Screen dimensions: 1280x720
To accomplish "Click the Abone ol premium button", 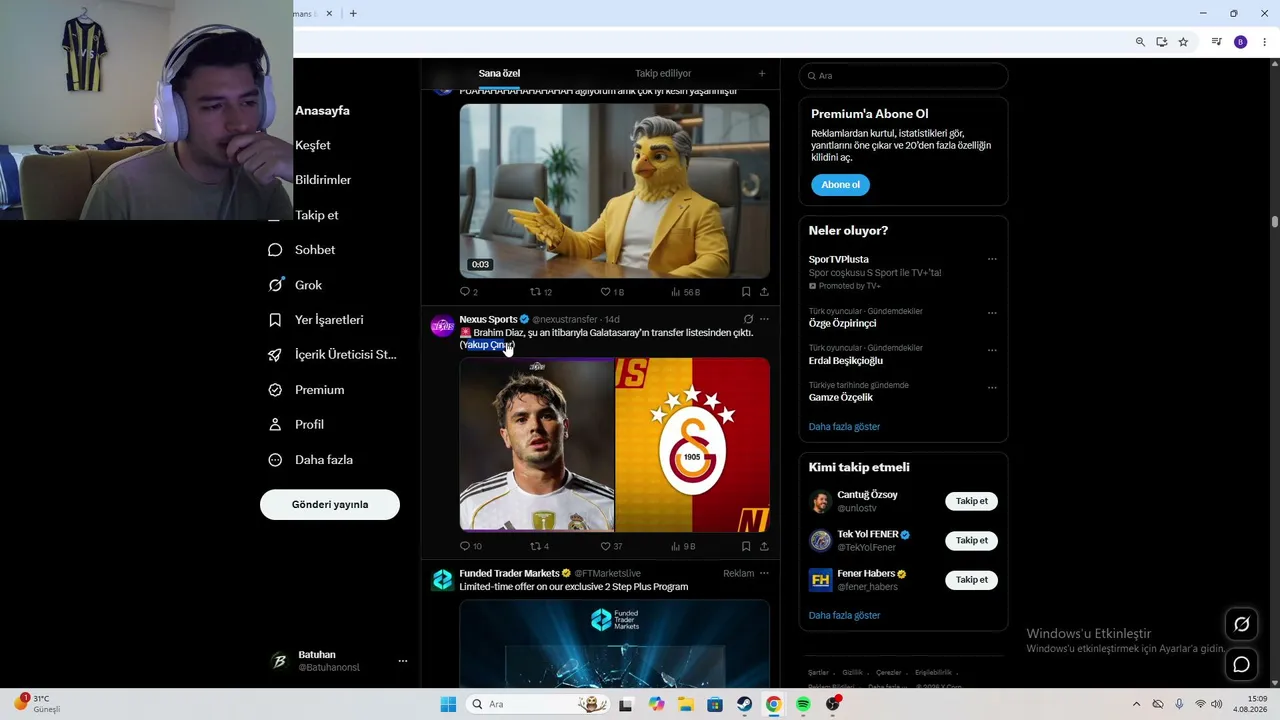I will [x=840, y=185].
